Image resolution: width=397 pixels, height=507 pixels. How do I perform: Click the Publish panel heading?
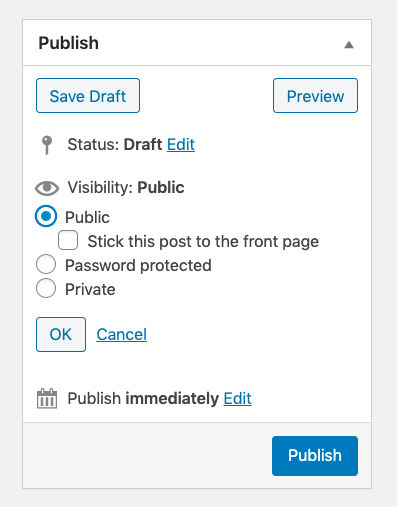click(x=69, y=43)
